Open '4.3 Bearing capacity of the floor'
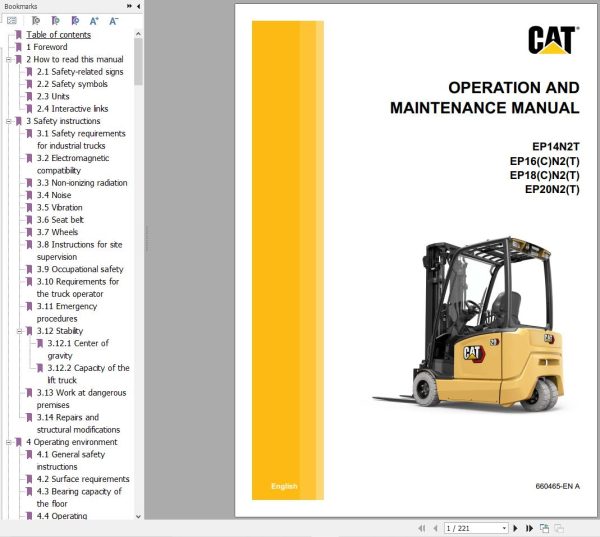This screenshot has height=537, width=600. click(x=79, y=498)
